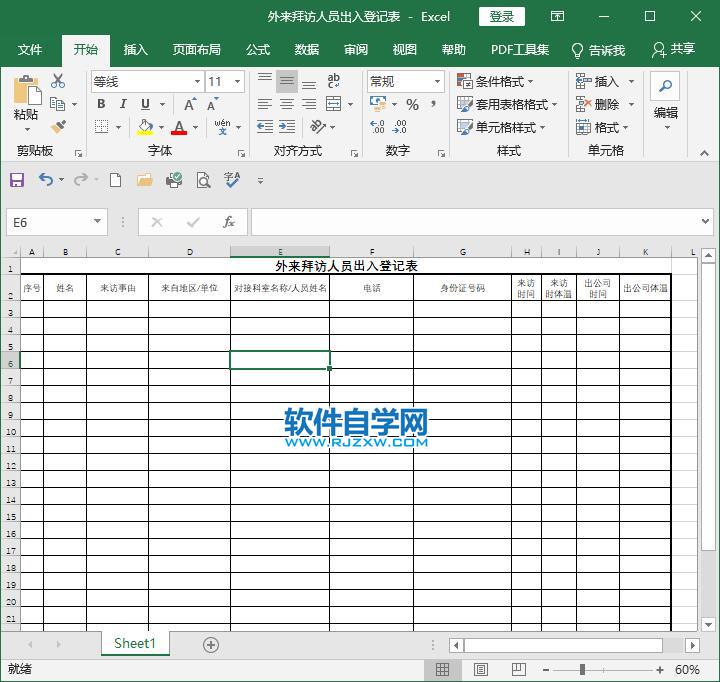This screenshot has height=682, width=720.
Task: Click the Redo arrow icon
Action: [80, 179]
